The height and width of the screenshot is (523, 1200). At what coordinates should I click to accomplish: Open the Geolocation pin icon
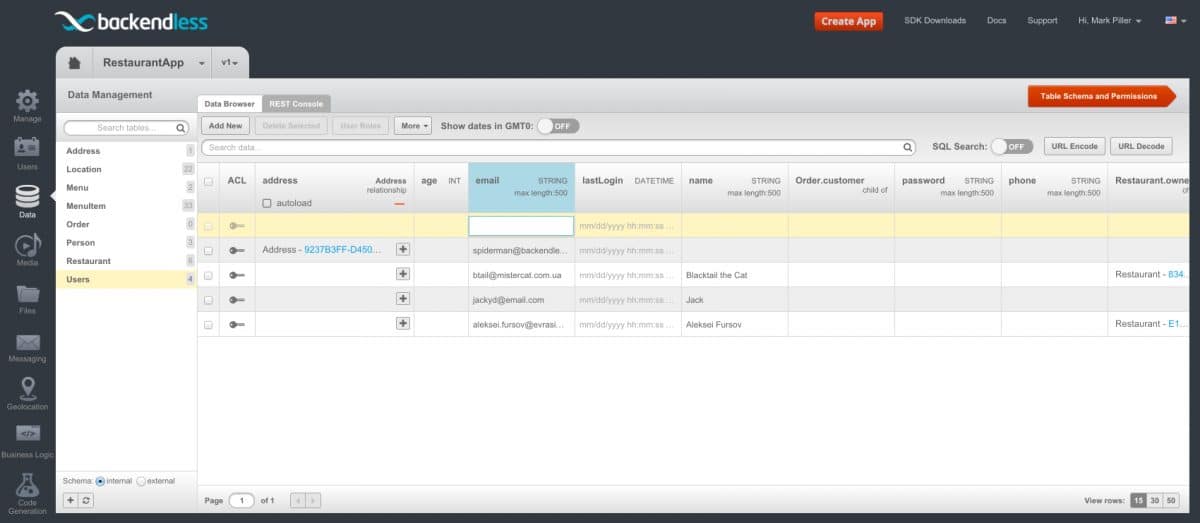coord(27,388)
